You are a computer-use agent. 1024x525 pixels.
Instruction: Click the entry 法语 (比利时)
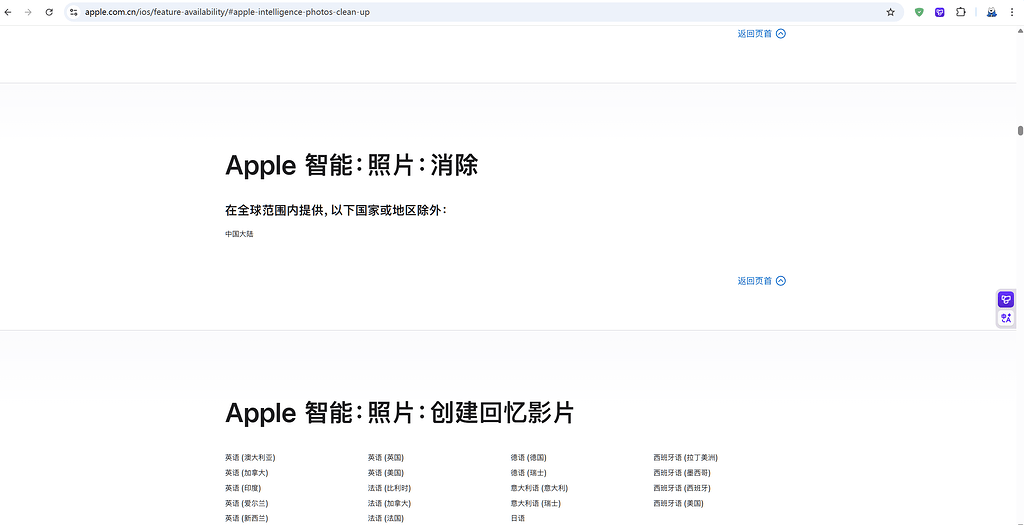click(390, 488)
